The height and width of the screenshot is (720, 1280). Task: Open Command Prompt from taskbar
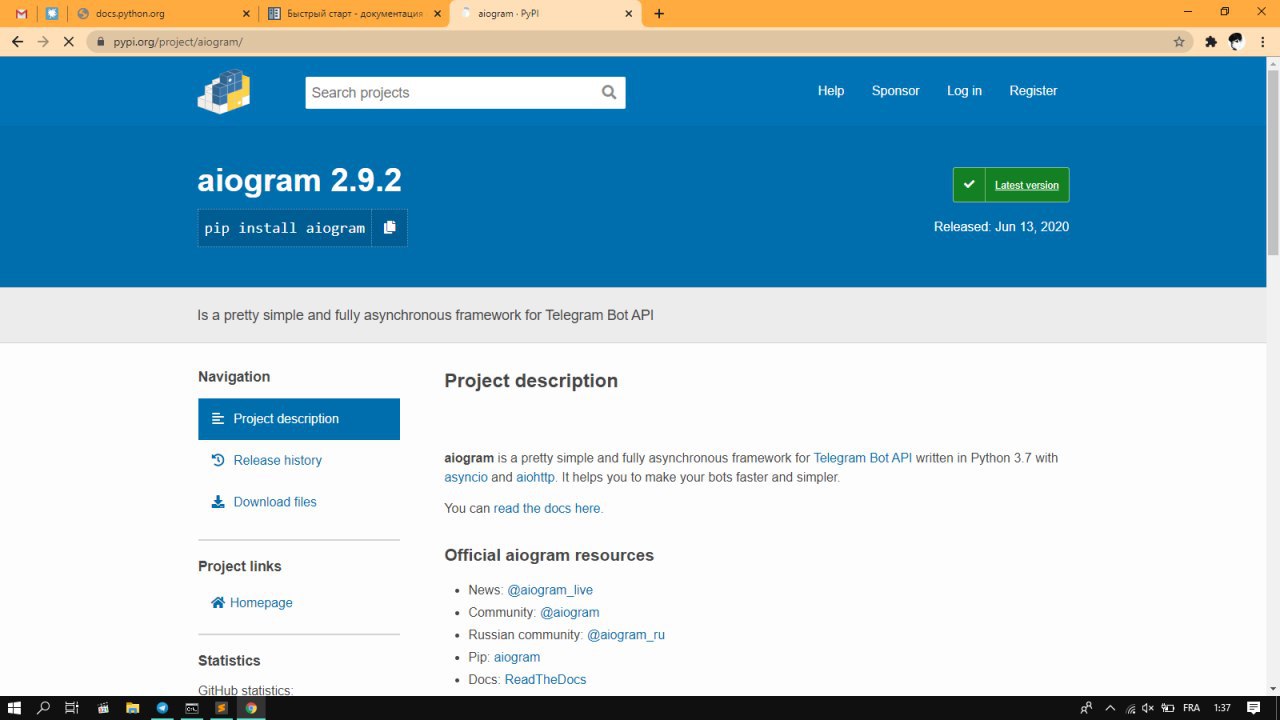coord(191,708)
